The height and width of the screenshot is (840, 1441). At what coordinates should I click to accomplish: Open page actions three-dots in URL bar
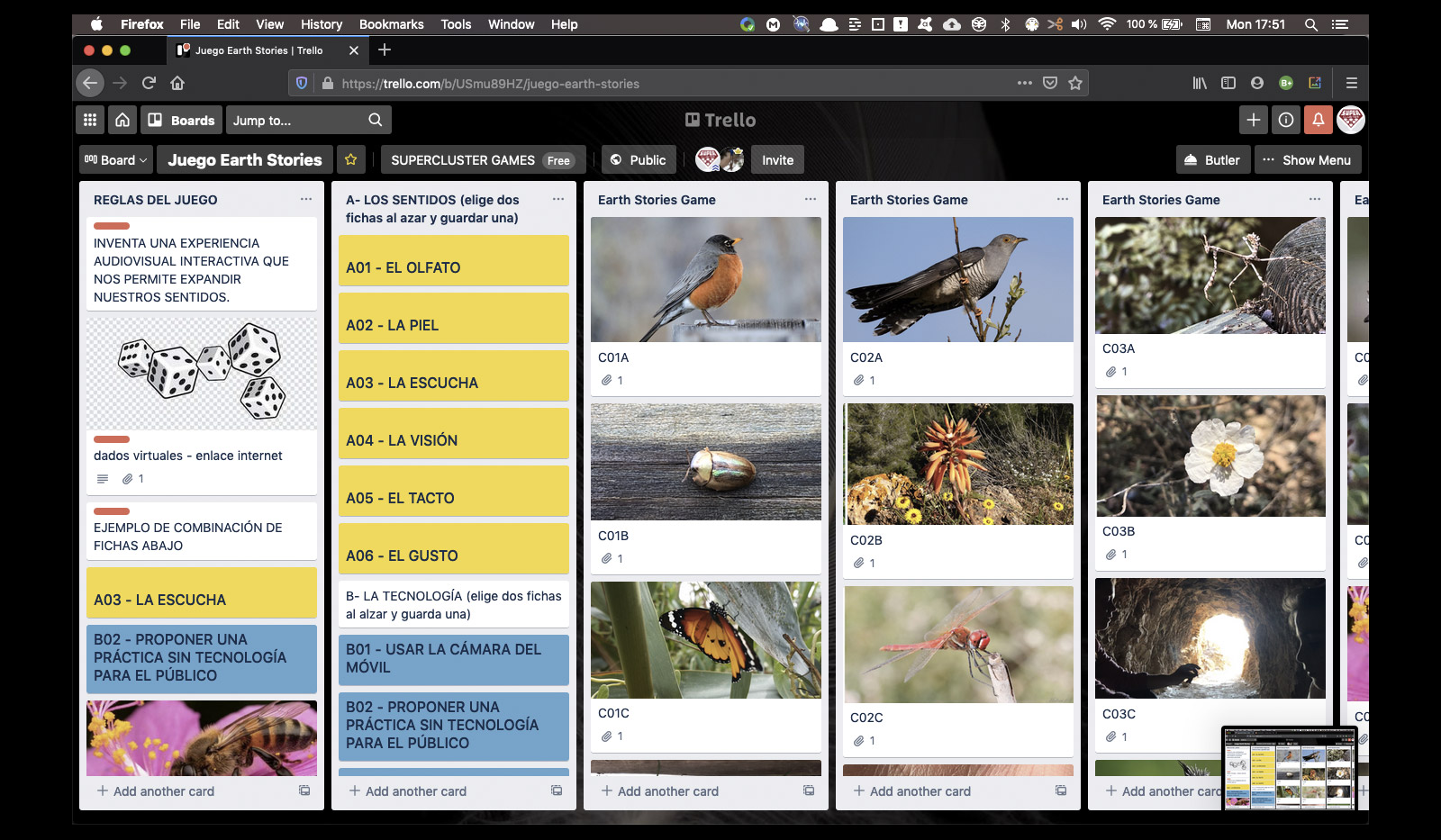(1025, 83)
